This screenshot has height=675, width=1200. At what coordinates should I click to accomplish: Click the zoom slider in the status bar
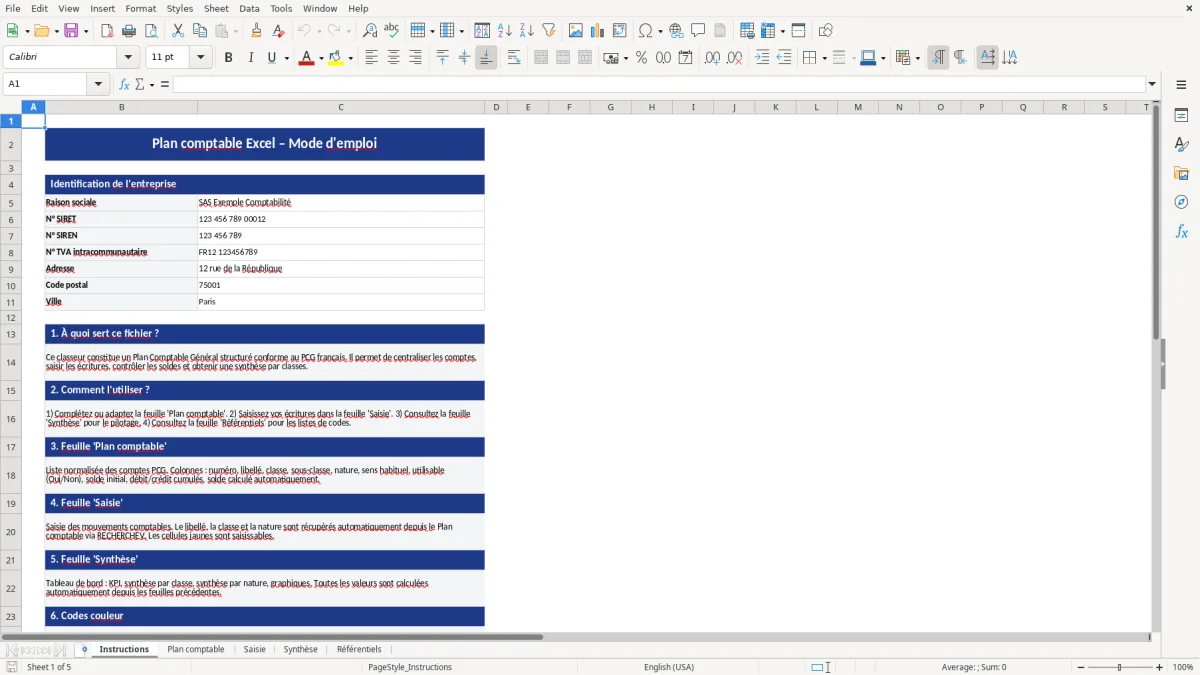(1118, 667)
